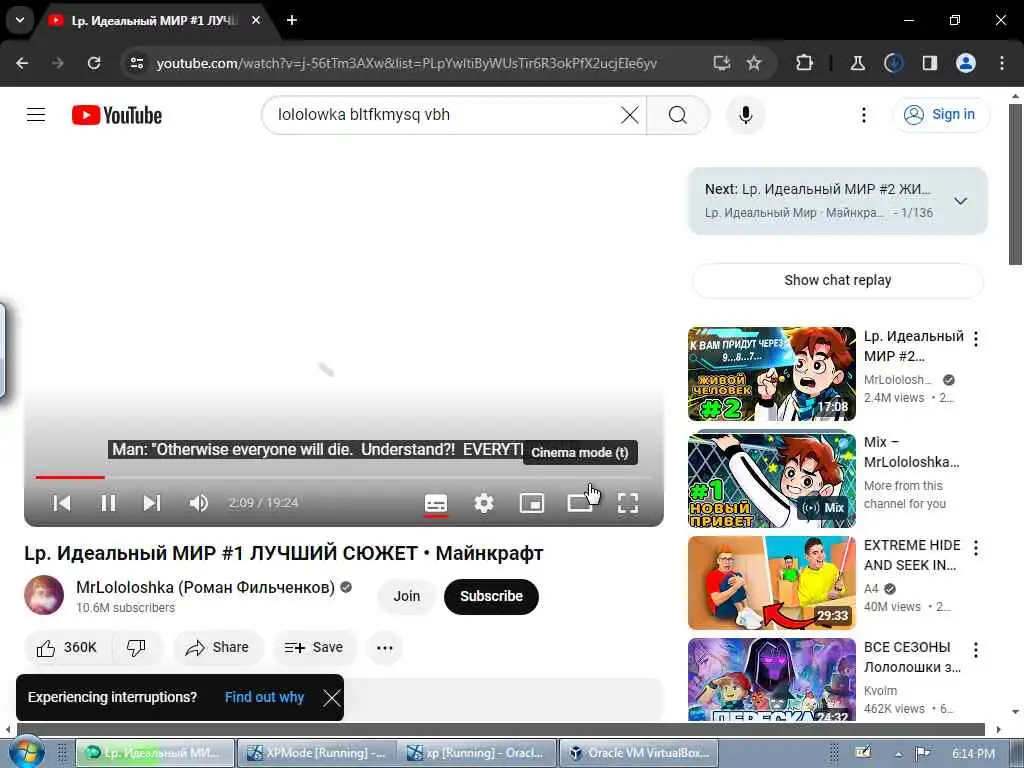Open player settings gear
Viewport: 1024px width, 768px height.
(483, 503)
